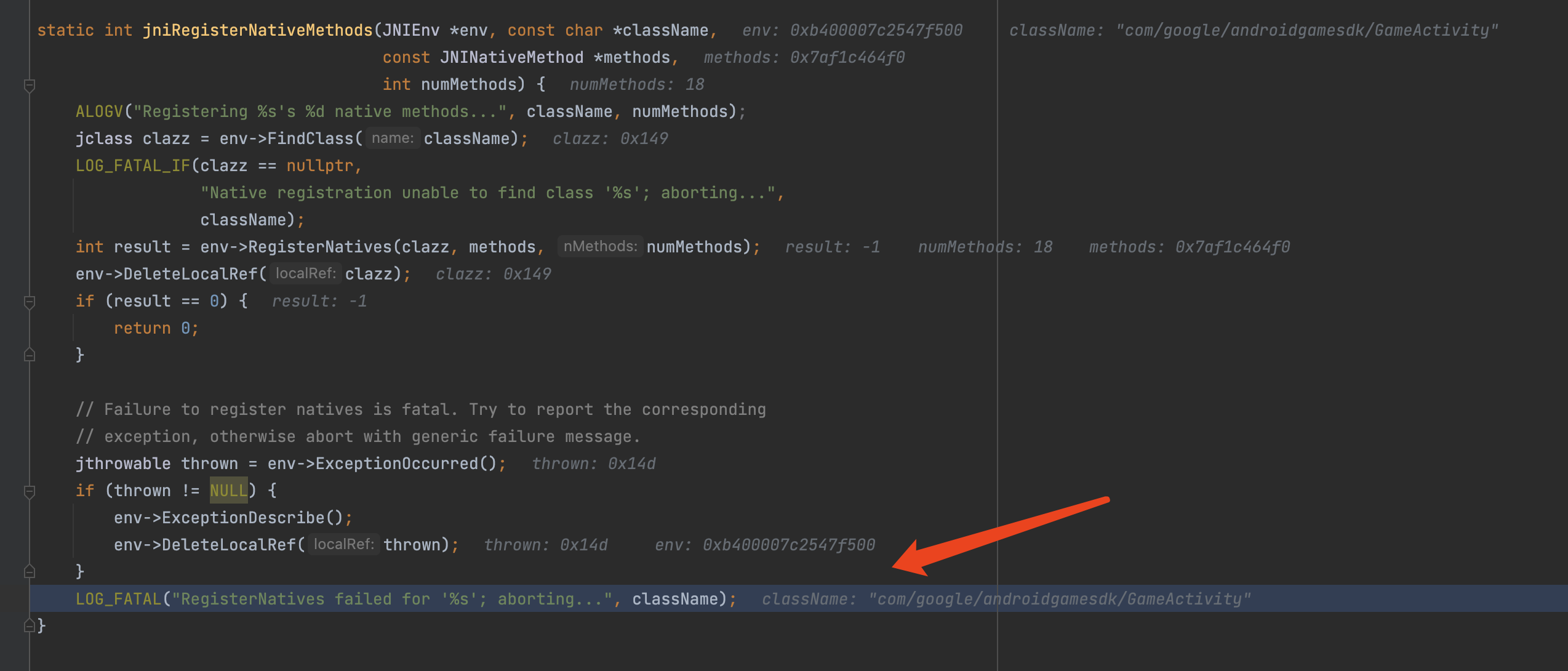The image size is (1568, 671).
Task: Click the 'result: -1' inline value after RegisterNatives
Action: point(832,247)
